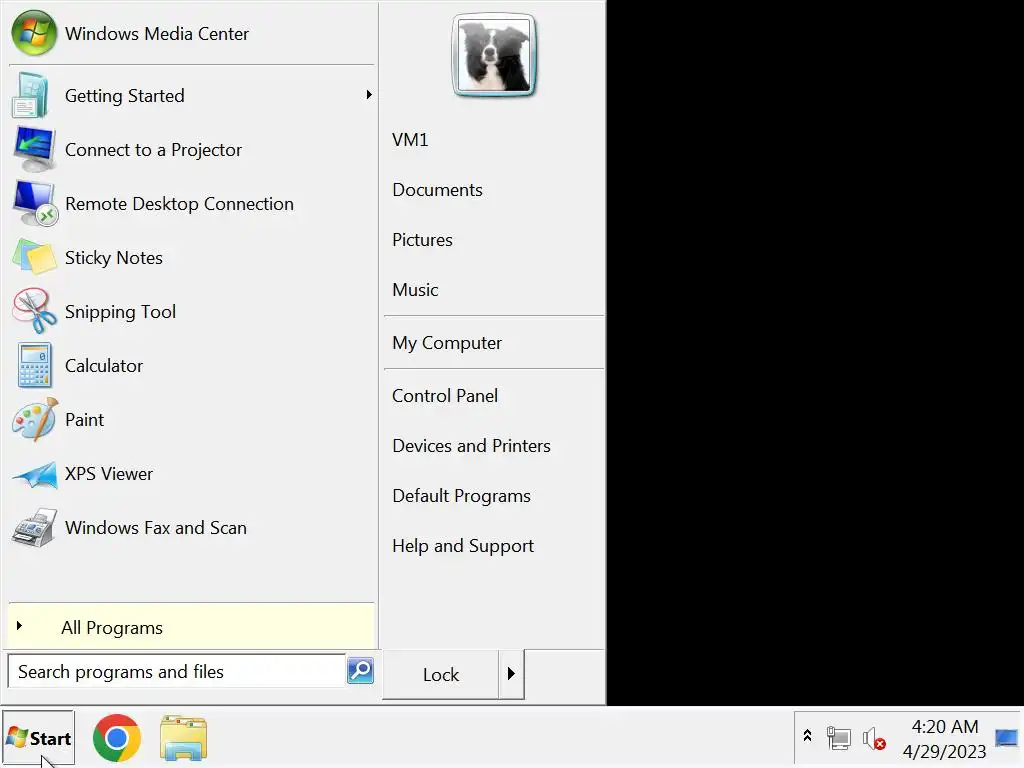Screen dimensions: 1024x768
Task: Select Remote Desktop Connection text
Action: (x=180, y=204)
